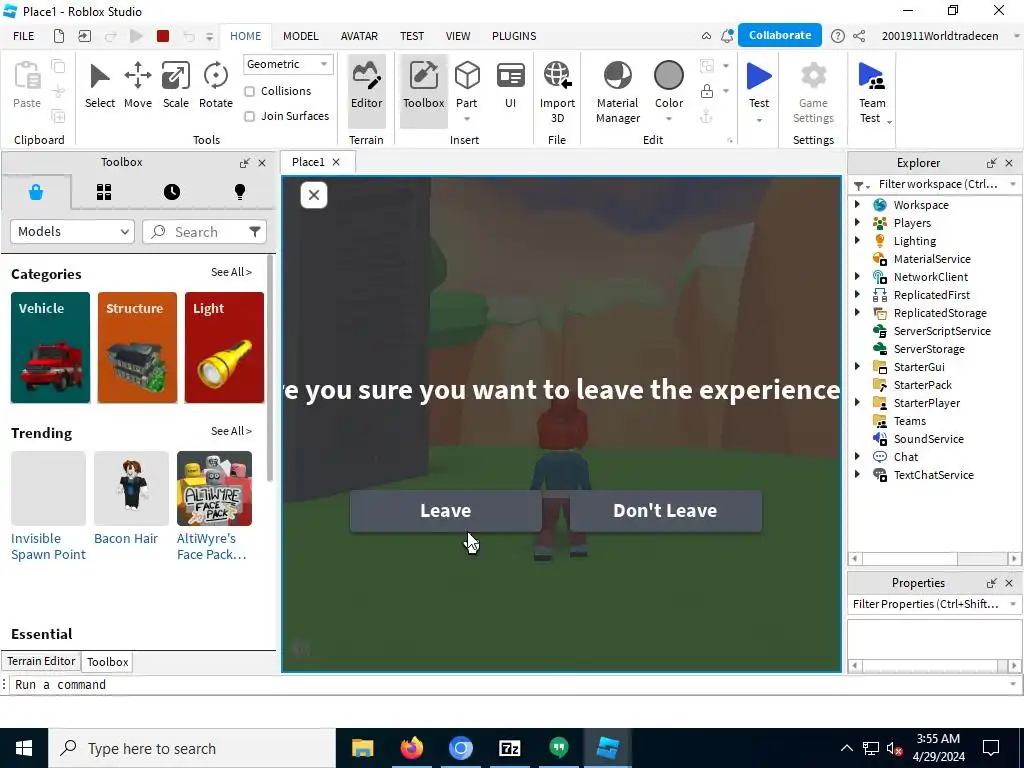Start the blue Test play button
This screenshot has width=1024, height=768.
pos(759,76)
